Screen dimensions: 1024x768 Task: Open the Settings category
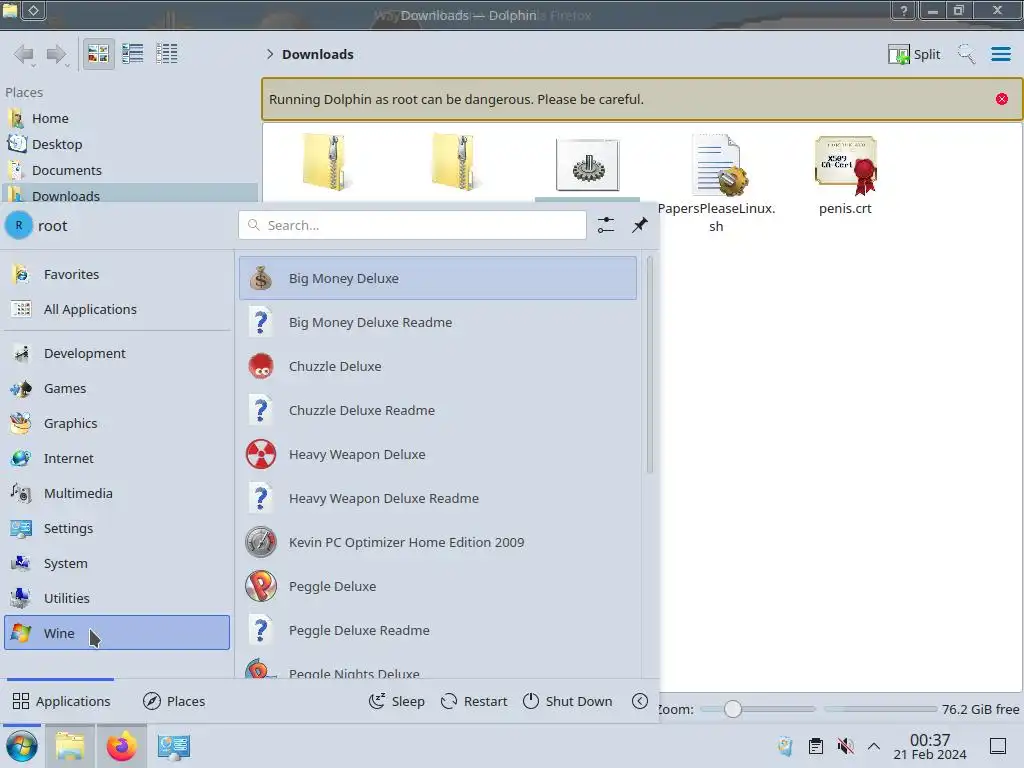pyautogui.click(x=117, y=528)
